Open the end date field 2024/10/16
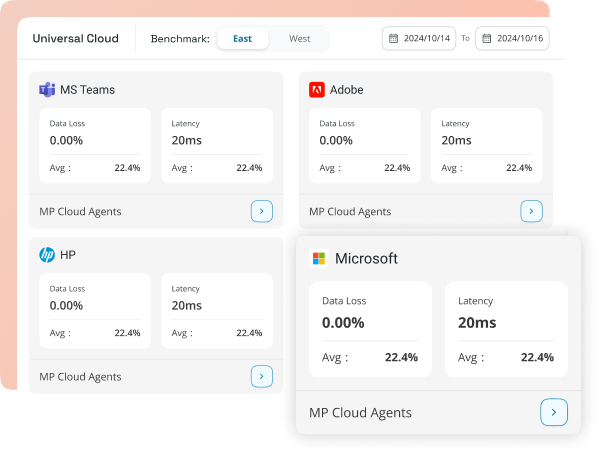The height and width of the screenshot is (453, 600). click(x=513, y=39)
